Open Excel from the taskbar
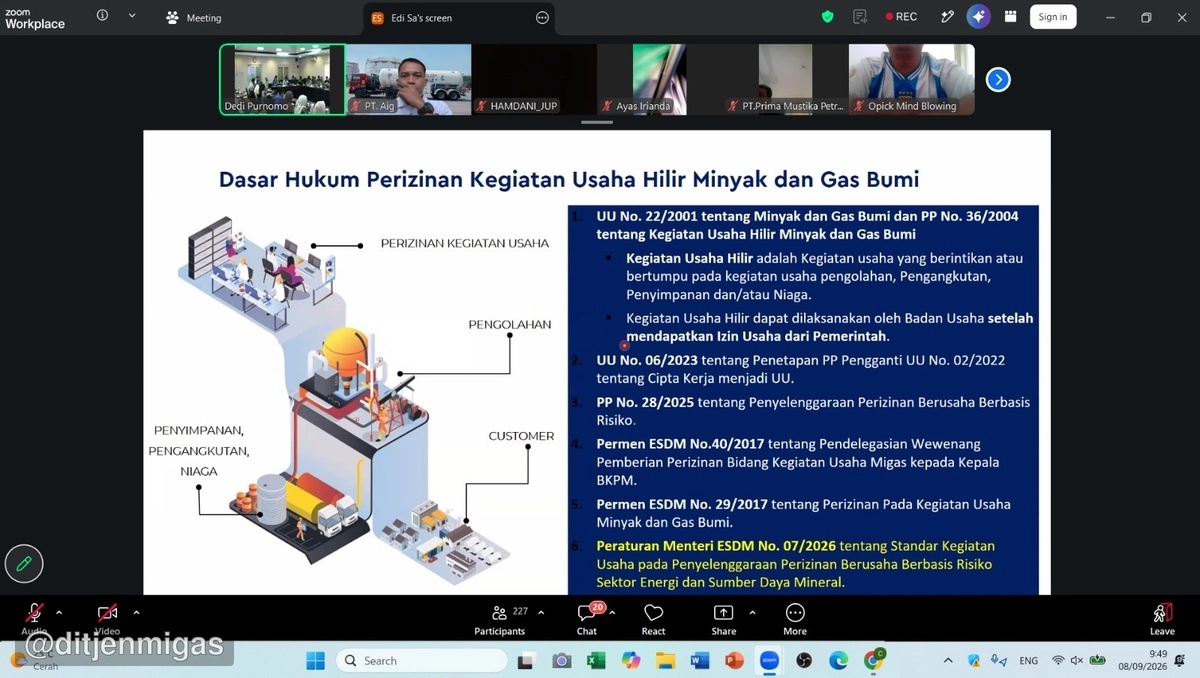 pos(596,661)
